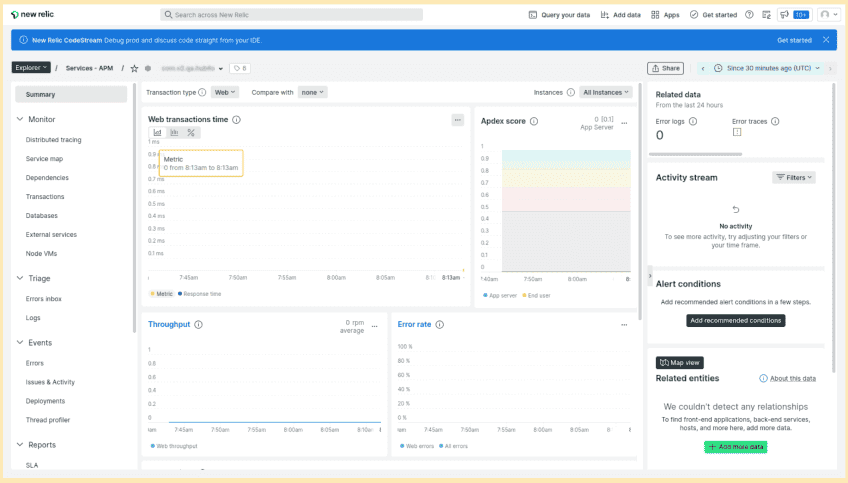Collapse the Events section
Image resolution: width=848 pixels, height=483 pixels.
tap(20, 342)
